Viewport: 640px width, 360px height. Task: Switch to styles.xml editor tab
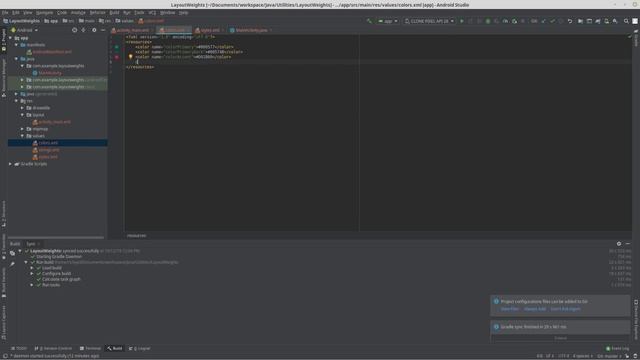click(x=209, y=30)
